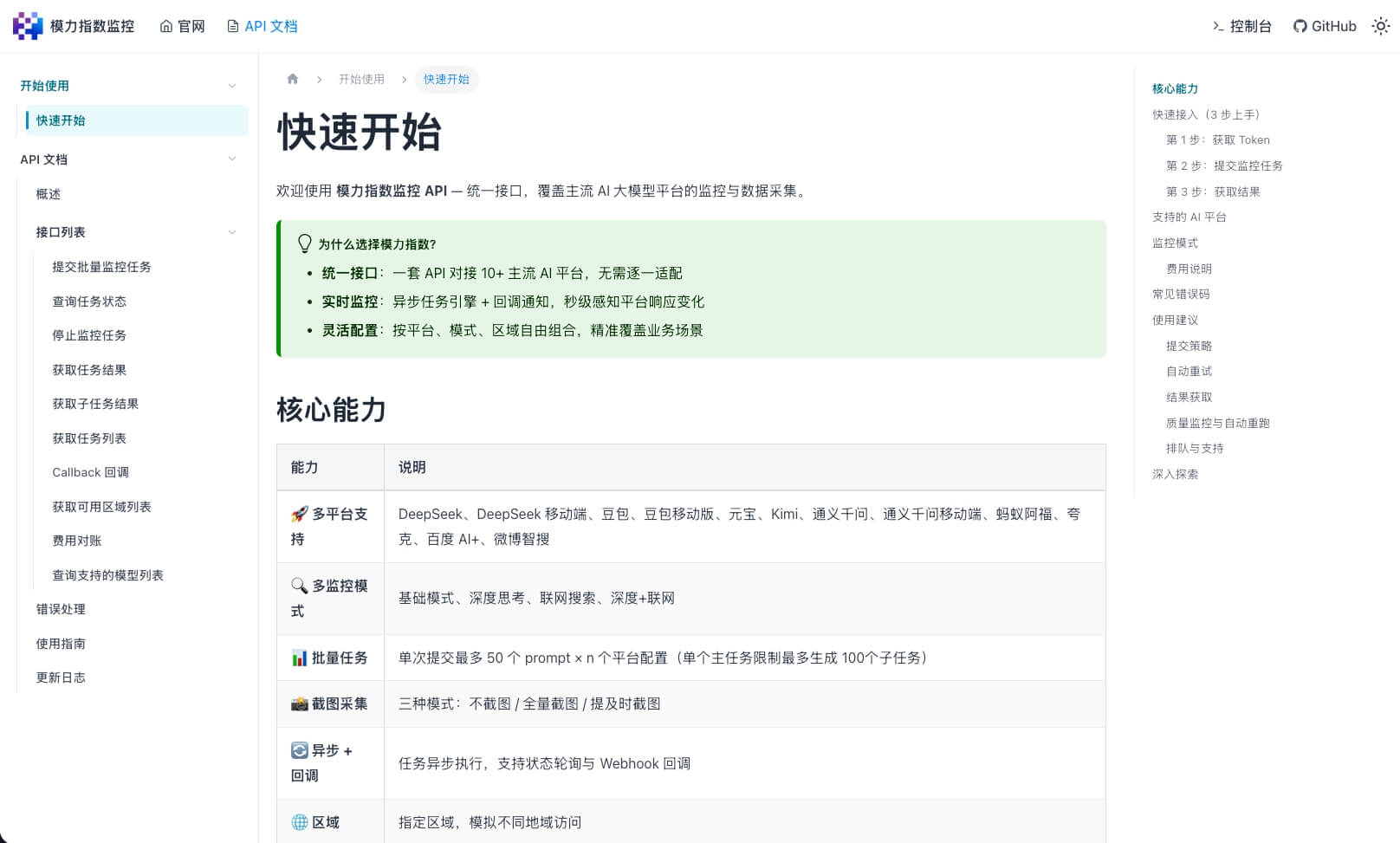Open 更新日志 in the sidebar
The image size is (1400, 843).
[x=61, y=678]
